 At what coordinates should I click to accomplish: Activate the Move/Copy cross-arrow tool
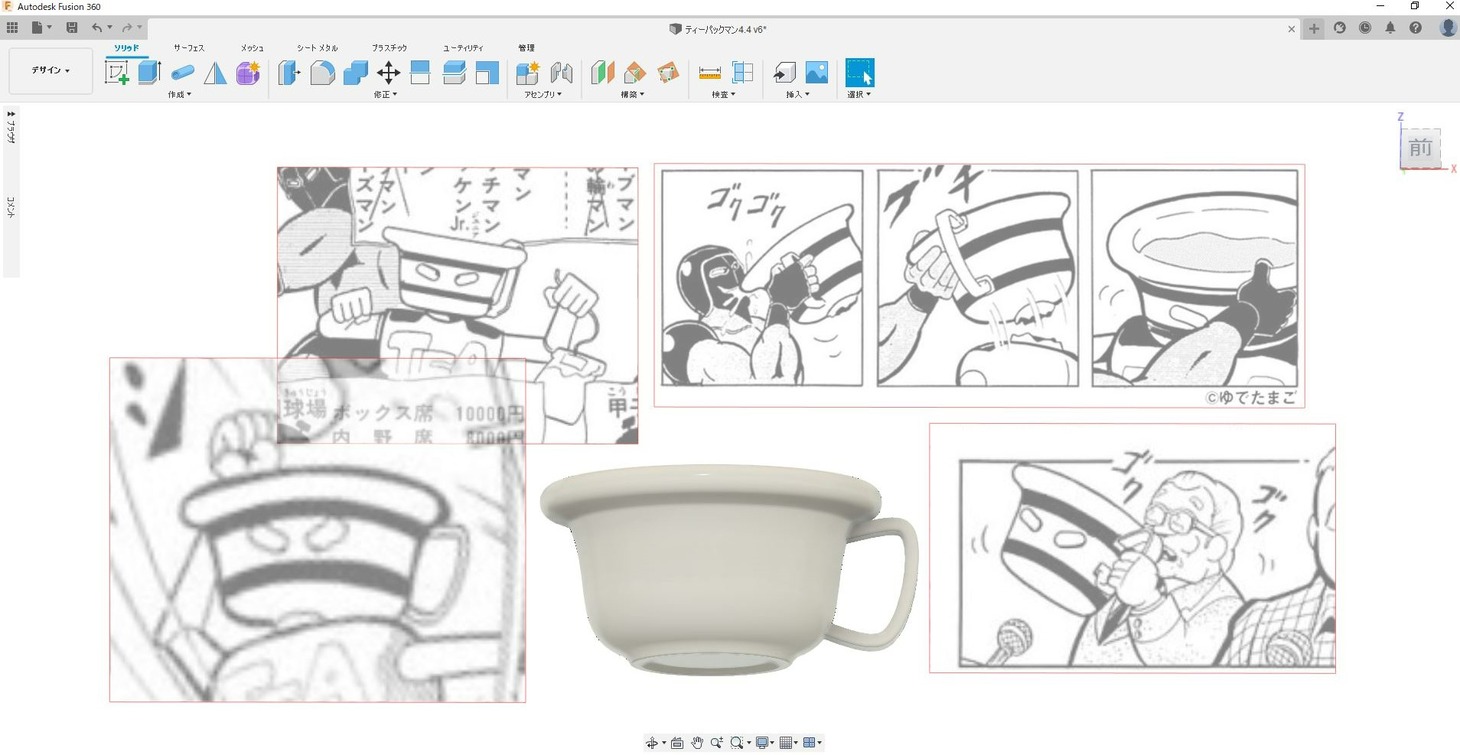(x=388, y=73)
